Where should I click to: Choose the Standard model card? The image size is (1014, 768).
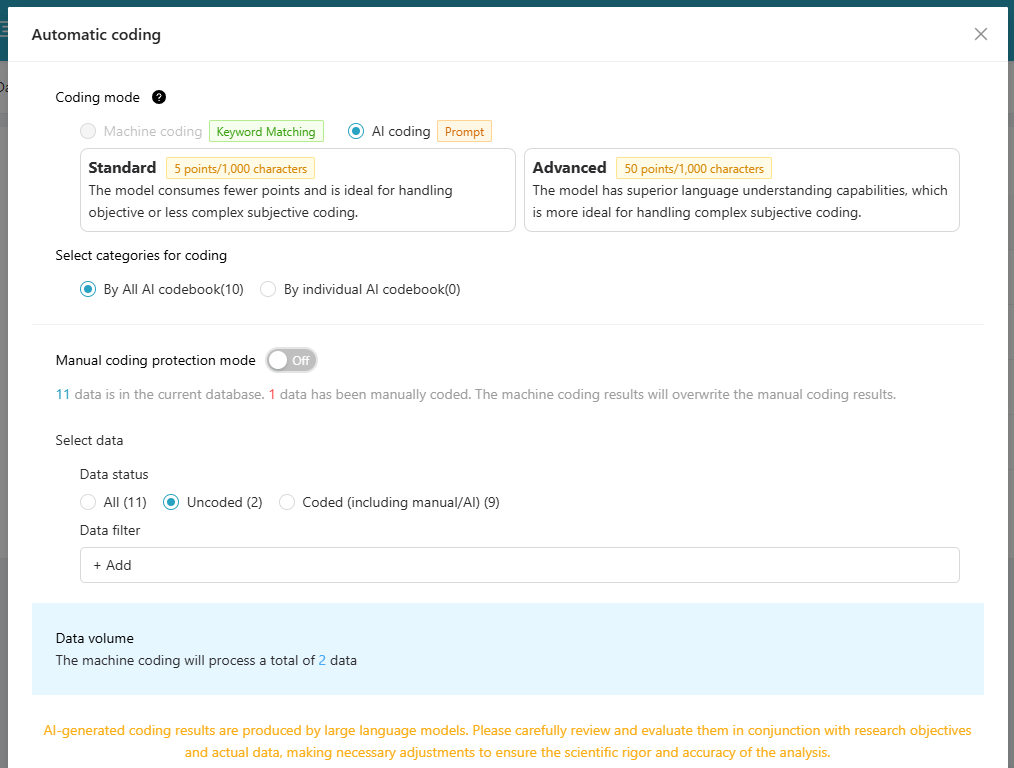pyautogui.click(x=297, y=190)
